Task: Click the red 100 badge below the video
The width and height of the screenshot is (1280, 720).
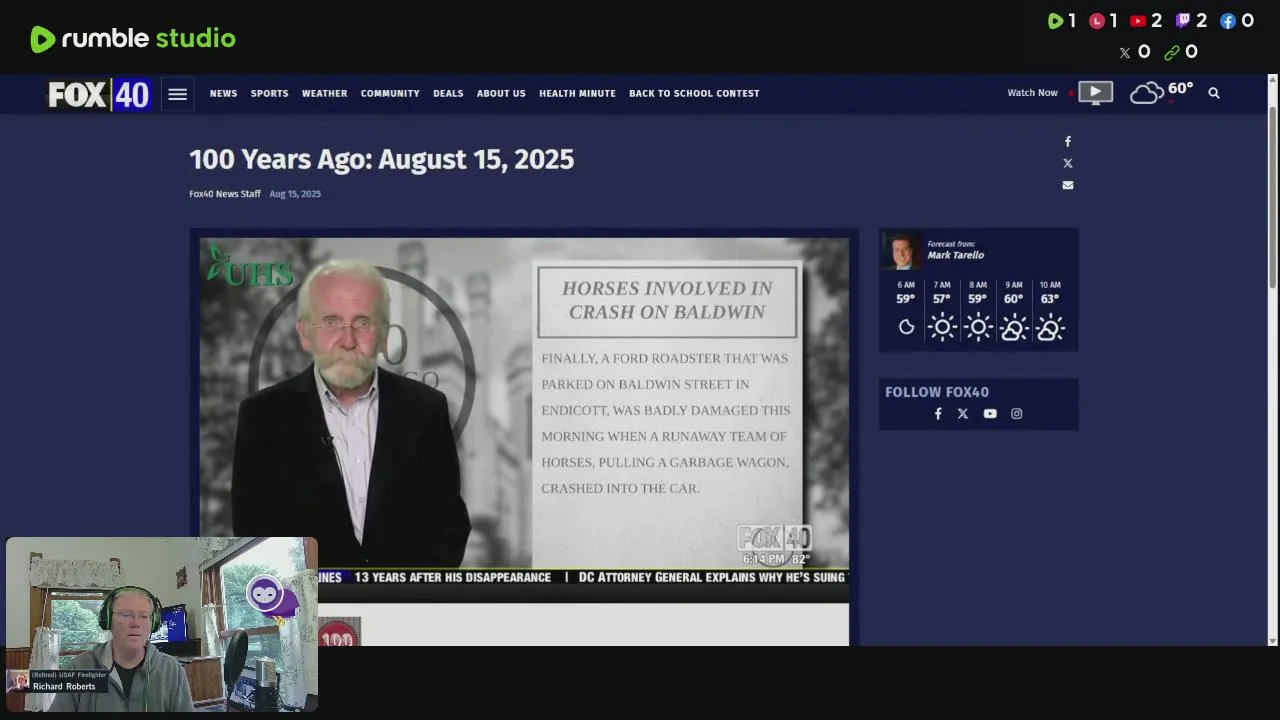Action: (338, 634)
